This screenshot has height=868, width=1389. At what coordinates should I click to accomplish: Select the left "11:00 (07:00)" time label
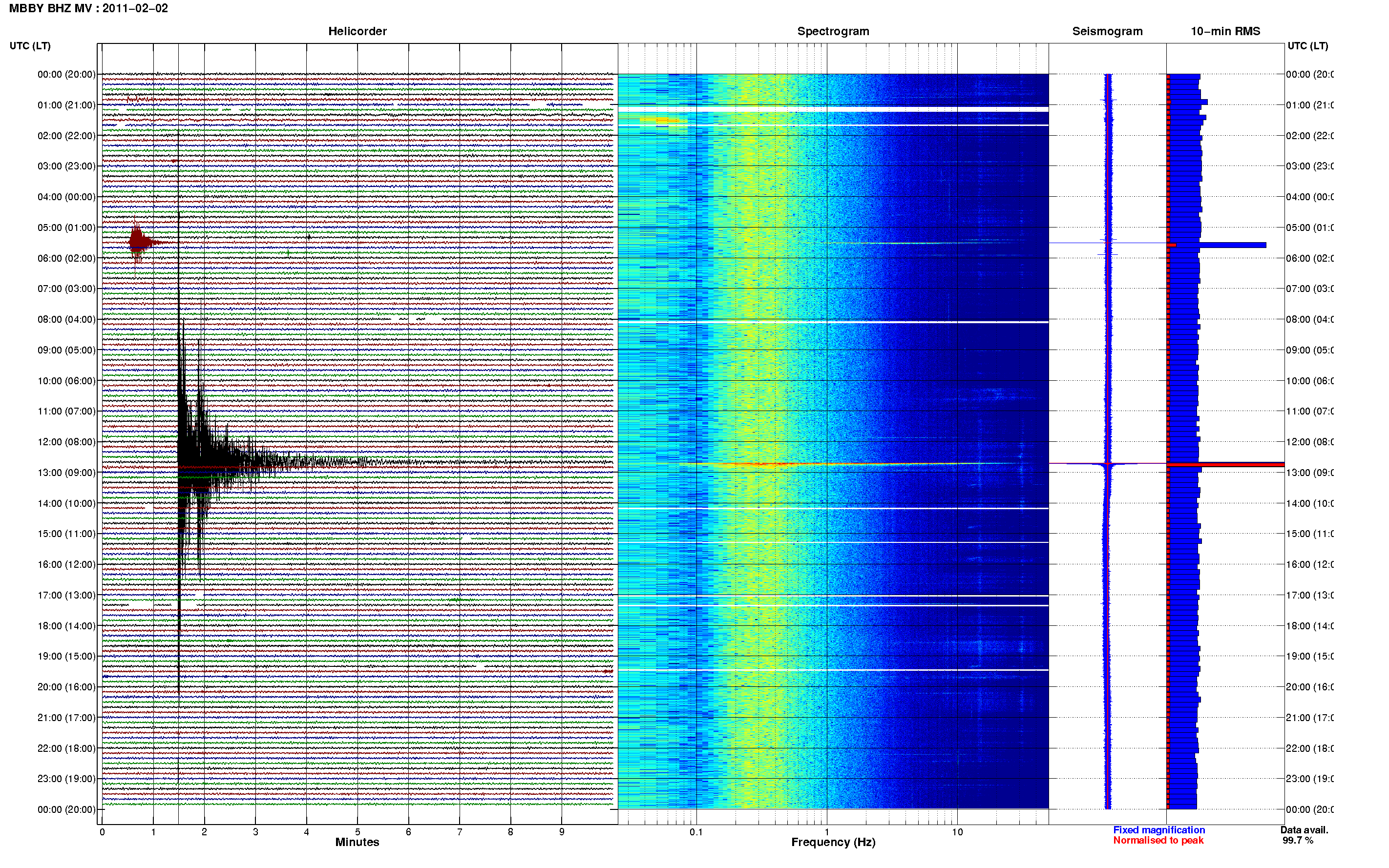coord(66,411)
